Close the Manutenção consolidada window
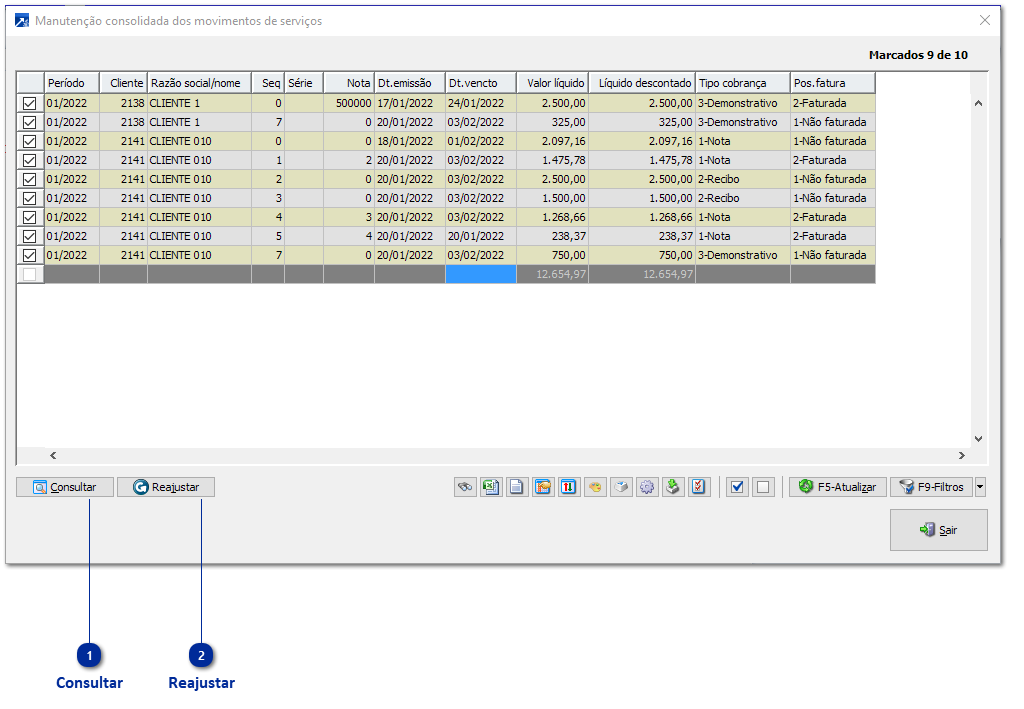1024x709 pixels. 985,20
